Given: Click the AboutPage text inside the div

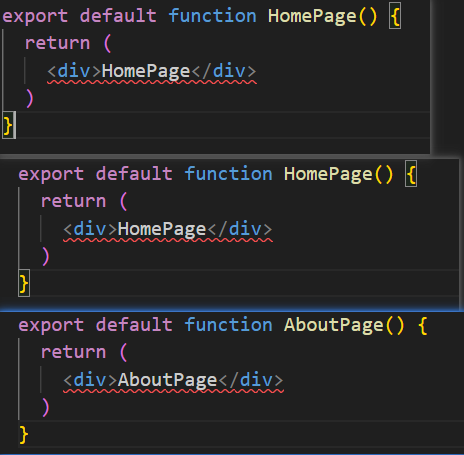Looking at the screenshot, I should [167, 380].
